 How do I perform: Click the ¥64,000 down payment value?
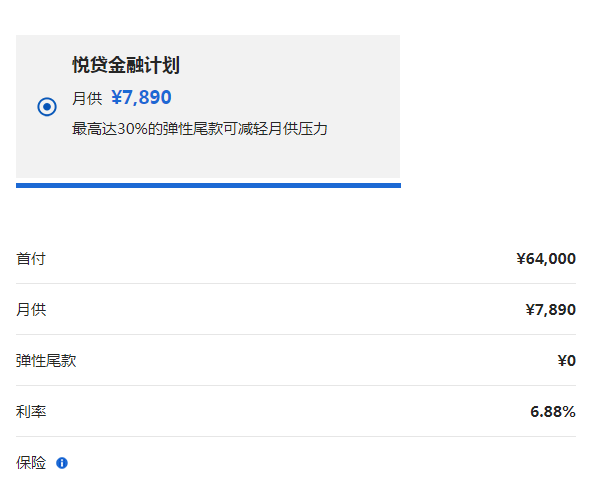tap(546, 258)
